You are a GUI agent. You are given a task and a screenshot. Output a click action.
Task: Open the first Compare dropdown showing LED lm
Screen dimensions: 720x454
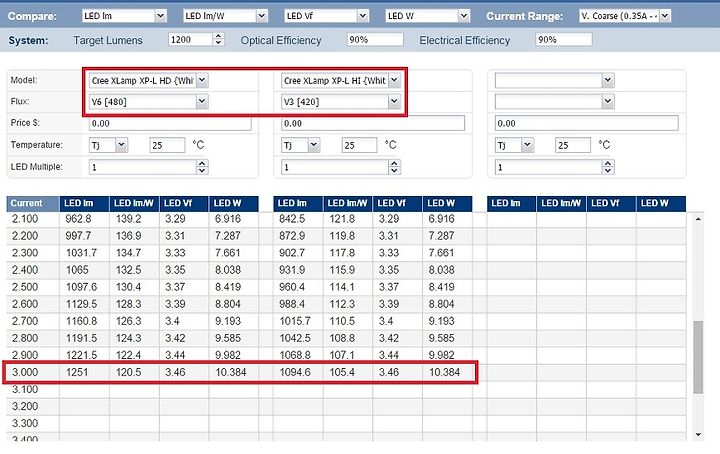(x=124, y=16)
